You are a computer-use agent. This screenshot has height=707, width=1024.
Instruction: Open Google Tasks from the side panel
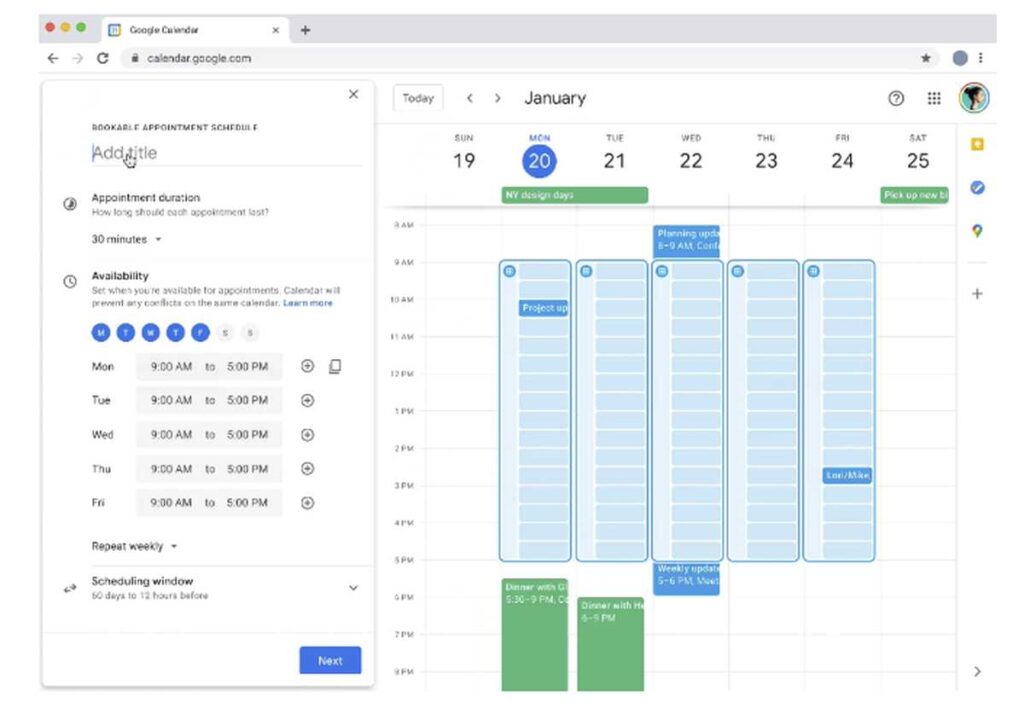tap(977, 187)
